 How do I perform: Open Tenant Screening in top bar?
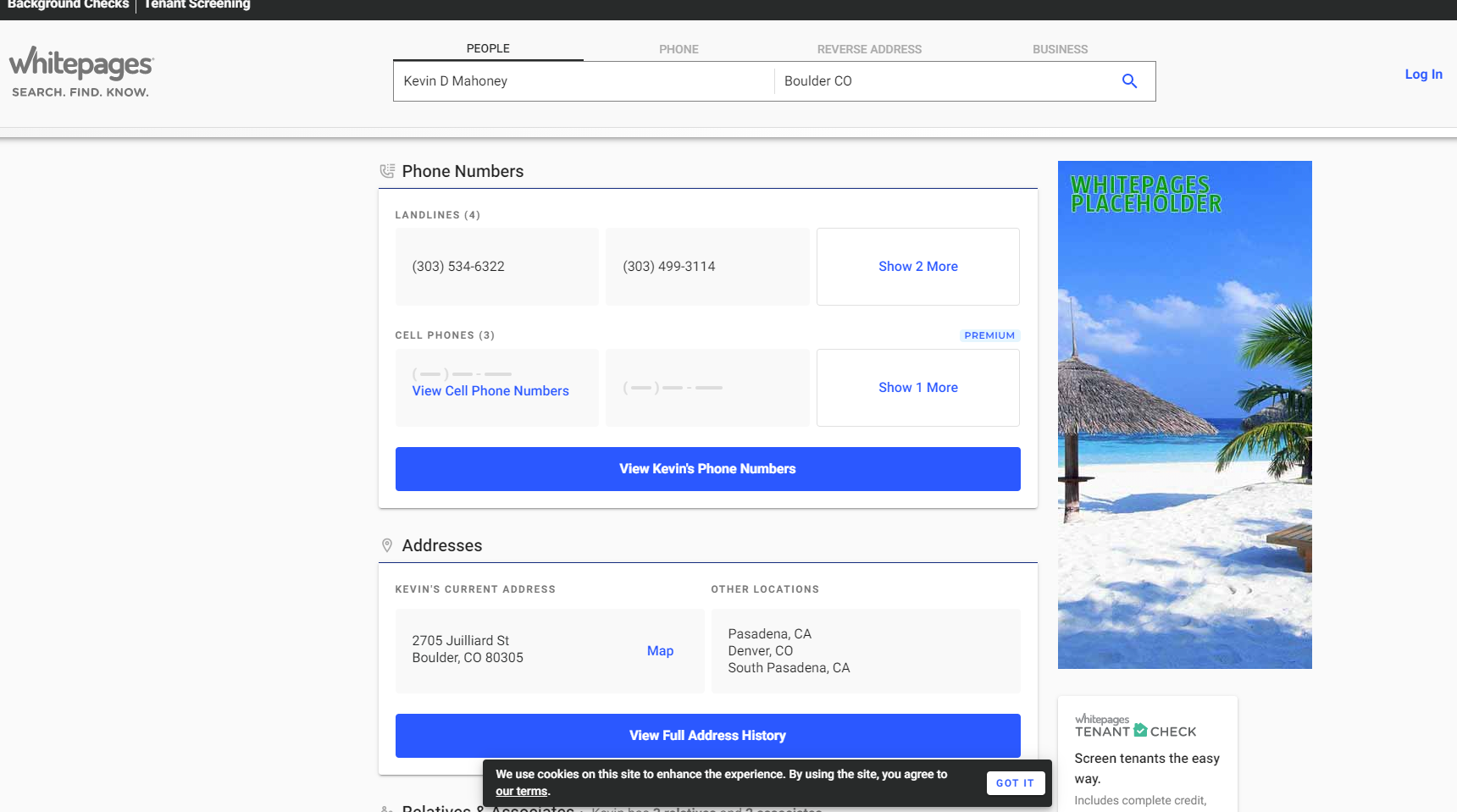pyautogui.click(x=197, y=5)
